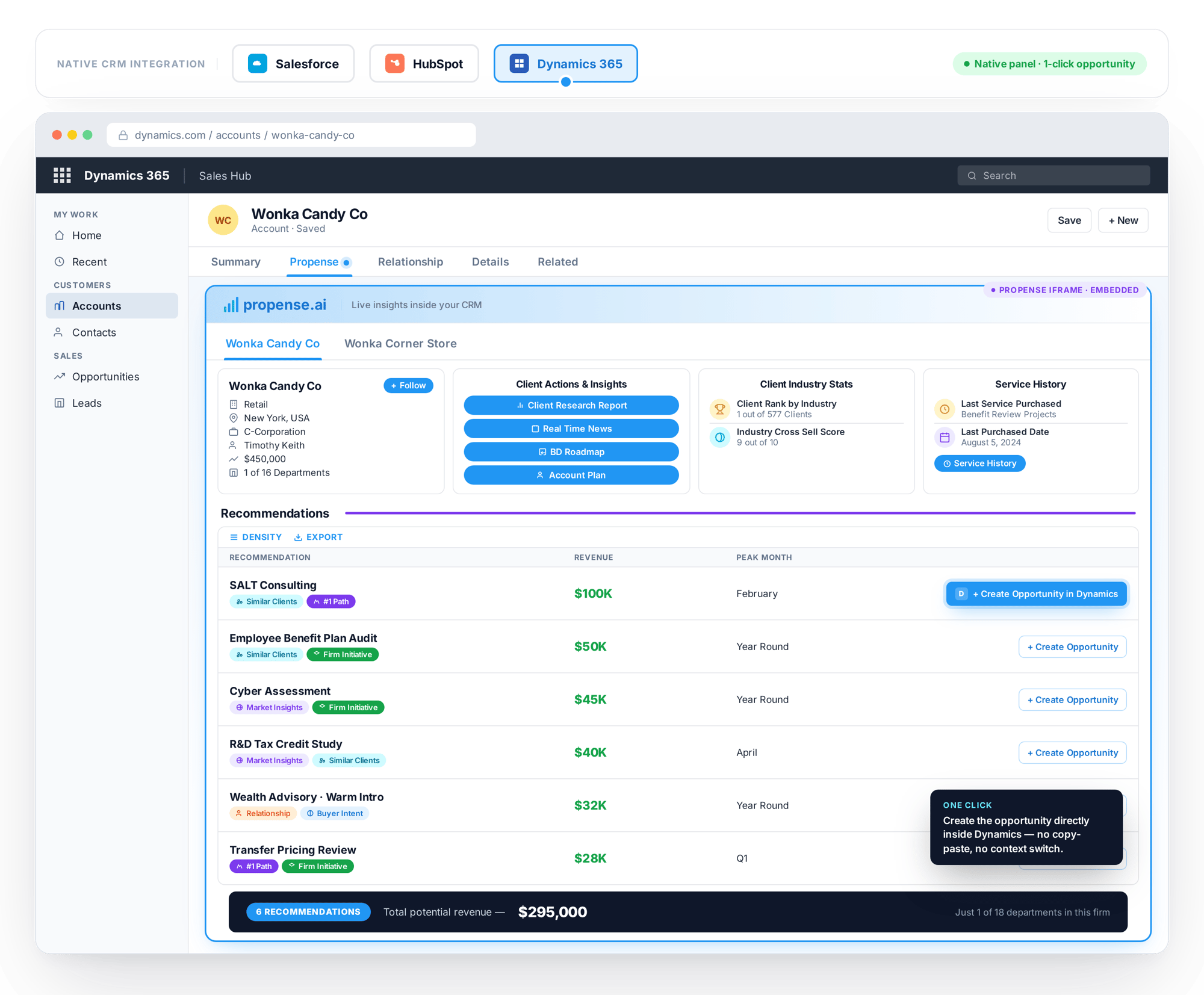The image size is (1204, 995).
Task: Open the Client Research Report
Action: click(x=571, y=405)
